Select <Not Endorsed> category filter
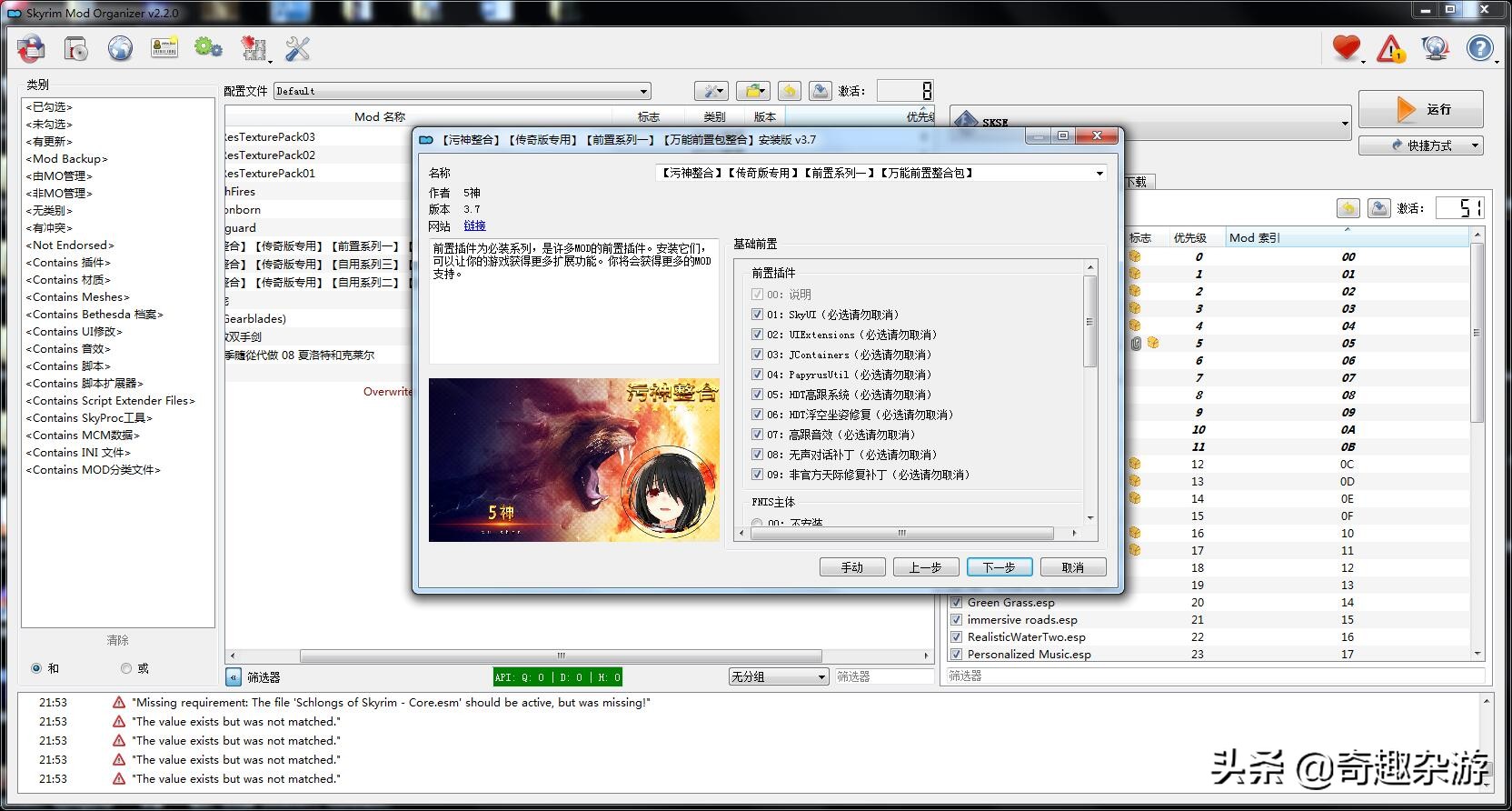1512x811 pixels. 70,245
